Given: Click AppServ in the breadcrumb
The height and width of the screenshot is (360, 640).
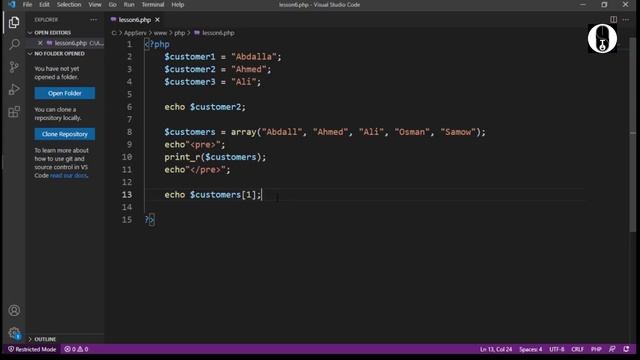Looking at the screenshot, I should pos(135,33).
